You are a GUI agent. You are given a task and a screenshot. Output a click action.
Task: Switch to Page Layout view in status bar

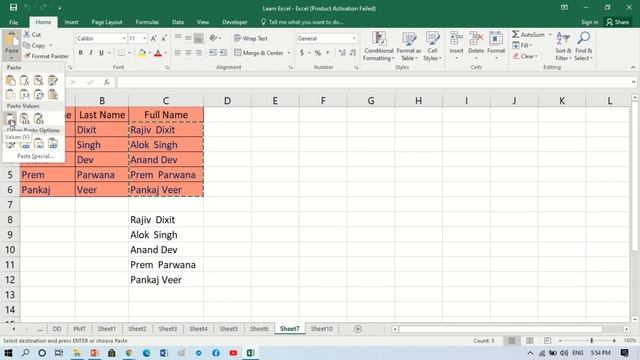click(529, 340)
